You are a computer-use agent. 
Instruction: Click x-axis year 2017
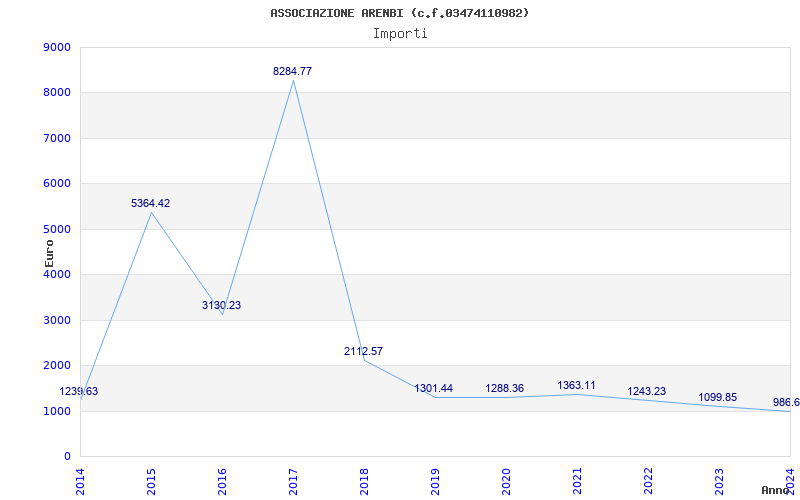pyautogui.click(x=293, y=482)
